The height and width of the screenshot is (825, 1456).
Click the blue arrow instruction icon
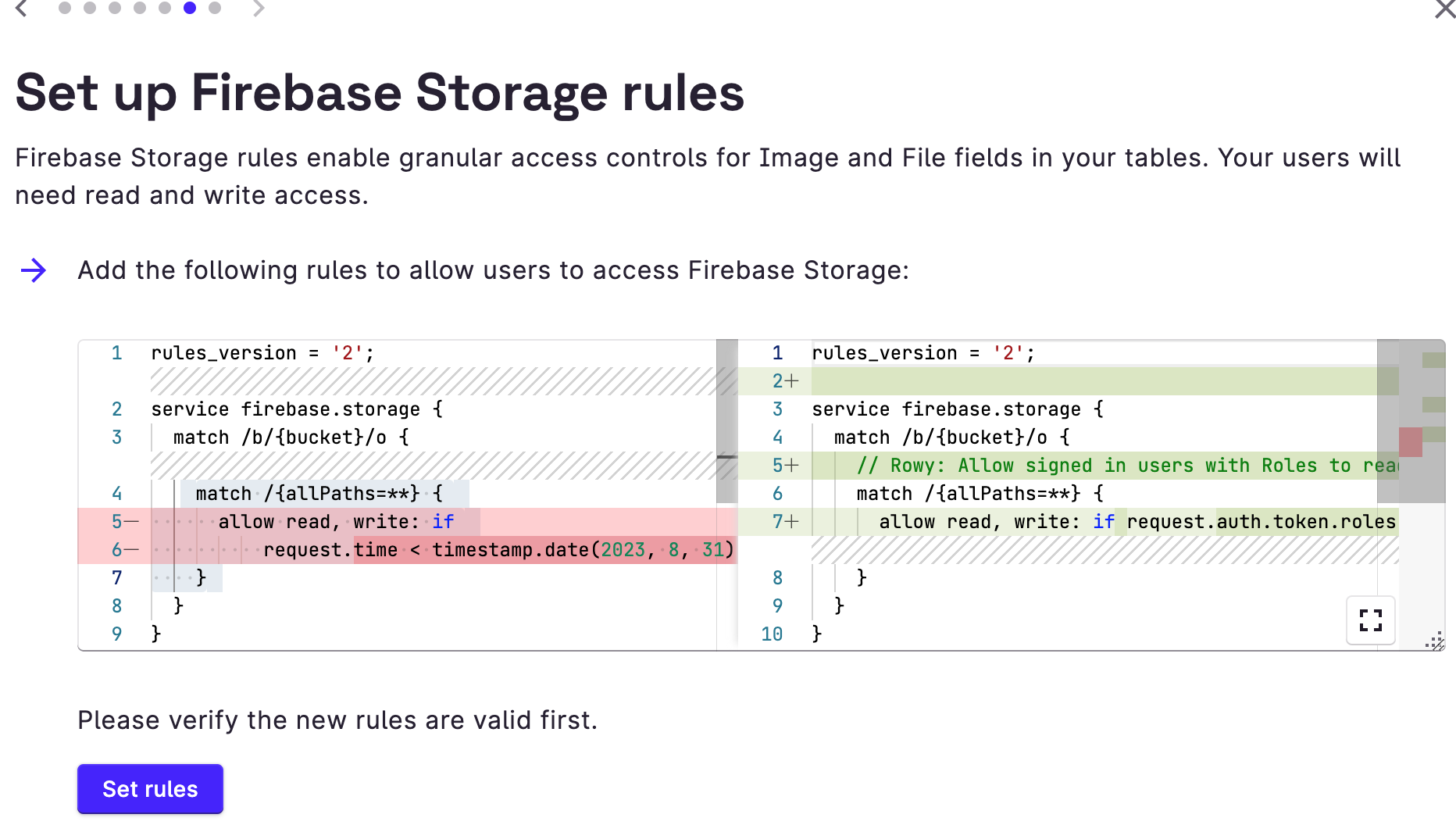[x=33, y=271]
